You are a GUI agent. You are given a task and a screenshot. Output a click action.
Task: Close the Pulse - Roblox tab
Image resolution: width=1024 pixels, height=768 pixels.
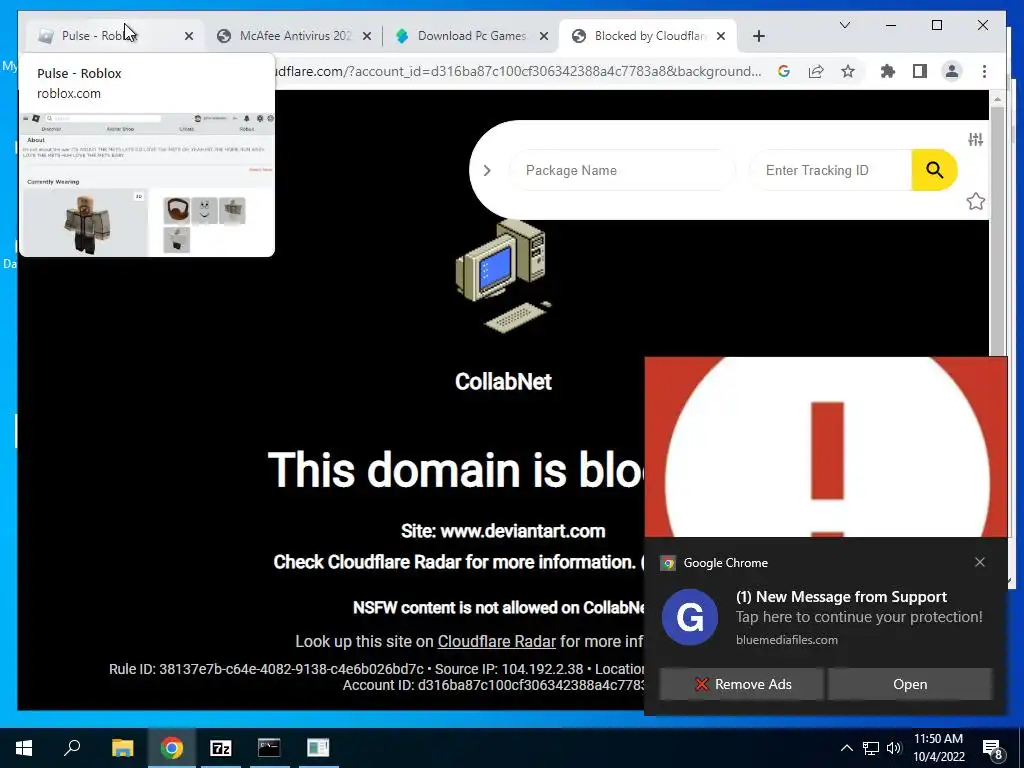pos(189,37)
